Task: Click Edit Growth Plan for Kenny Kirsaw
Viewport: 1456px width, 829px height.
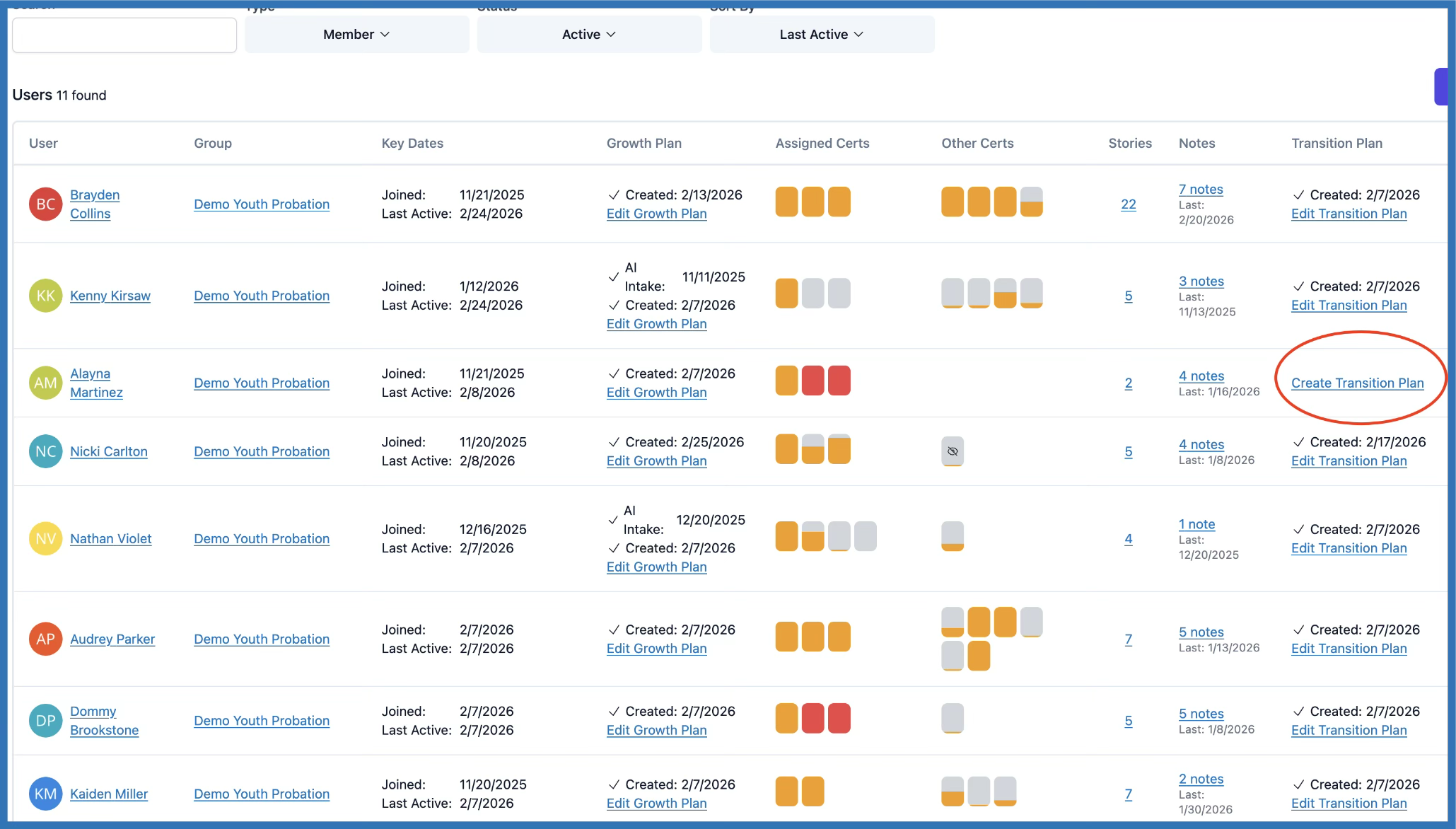Action: click(656, 323)
